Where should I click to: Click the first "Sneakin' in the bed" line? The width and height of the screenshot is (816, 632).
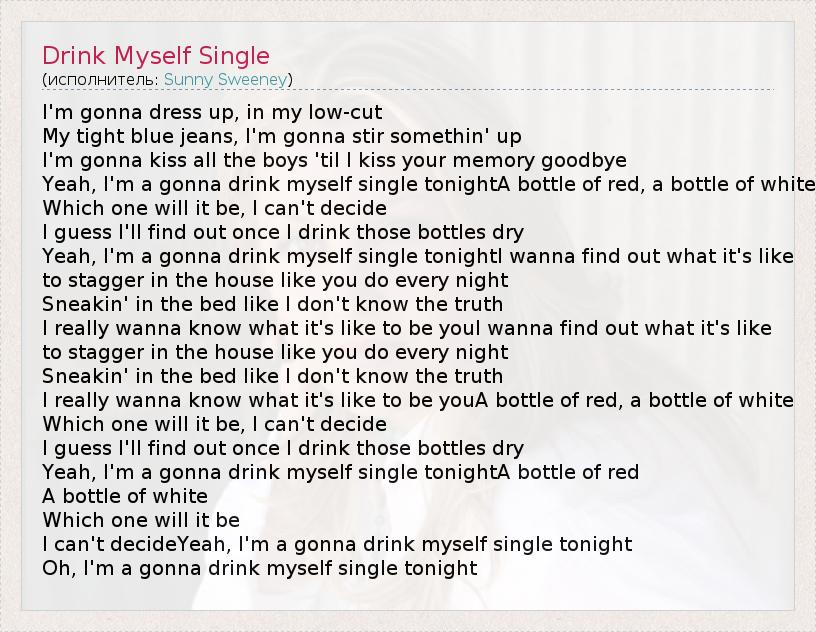273,304
